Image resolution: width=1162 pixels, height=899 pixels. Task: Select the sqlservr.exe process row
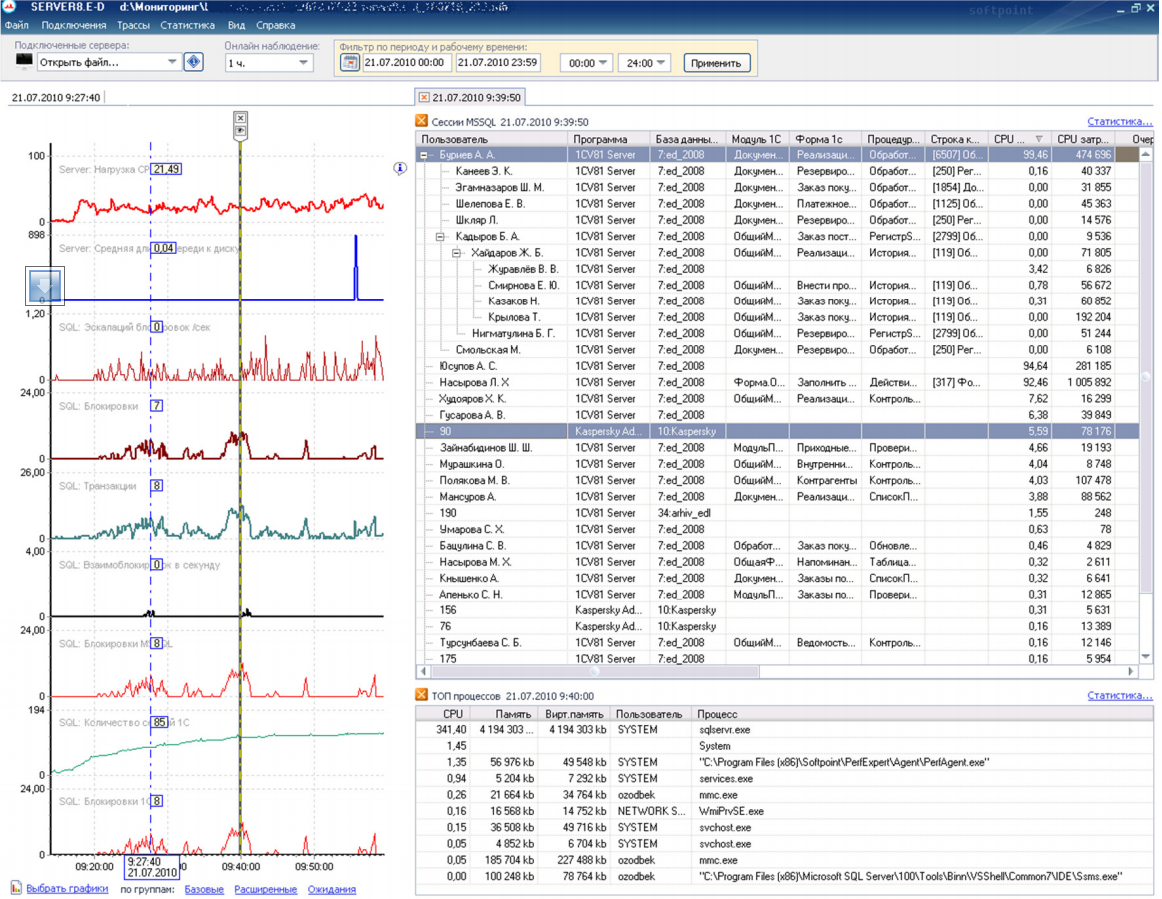pyautogui.click(x=784, y=730)
